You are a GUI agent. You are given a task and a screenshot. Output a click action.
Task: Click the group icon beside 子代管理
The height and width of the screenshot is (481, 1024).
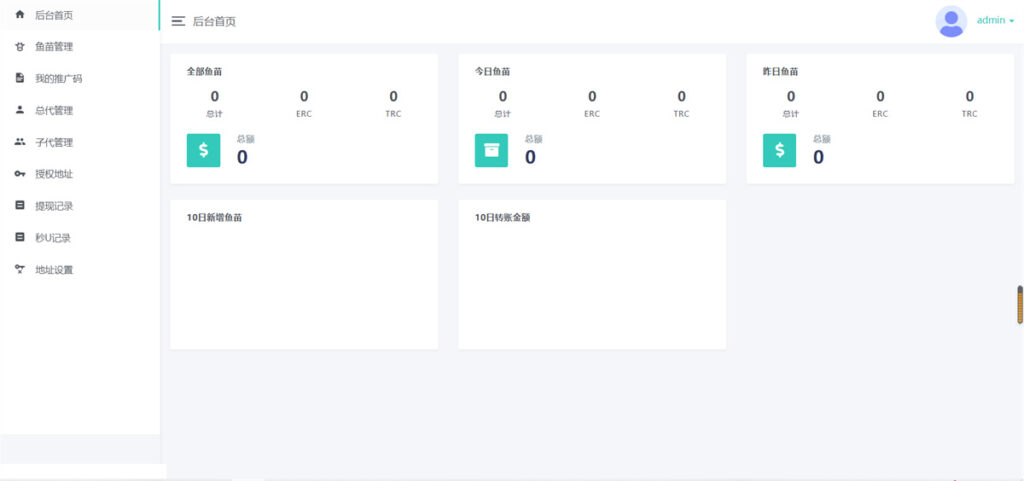20,142
